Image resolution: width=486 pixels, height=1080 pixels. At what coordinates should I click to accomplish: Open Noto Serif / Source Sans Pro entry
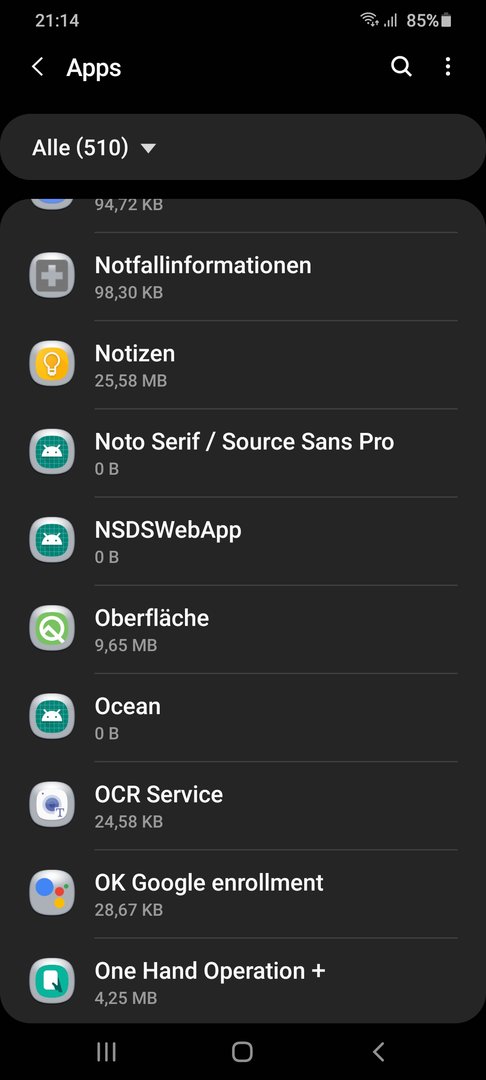click(243, 453)
